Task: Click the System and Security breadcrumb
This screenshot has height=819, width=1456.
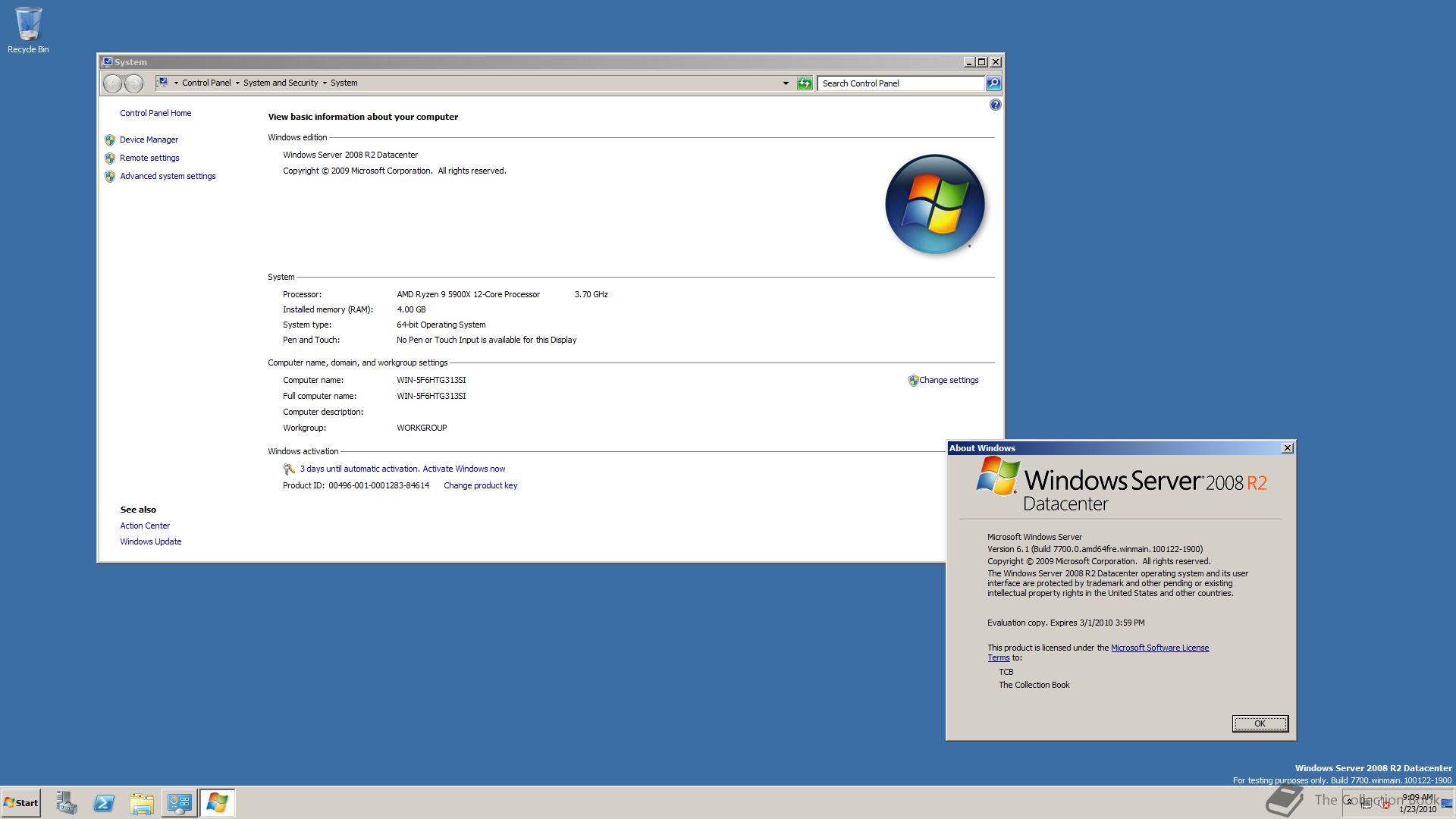Action: [281, 83]
